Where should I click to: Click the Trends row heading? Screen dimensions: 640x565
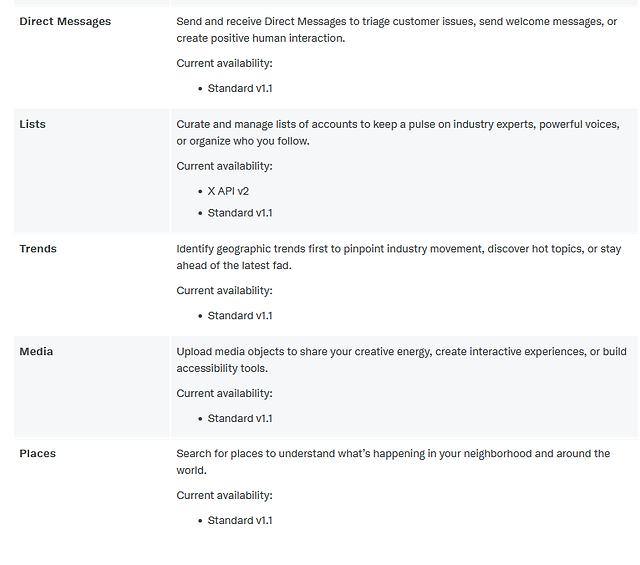point(38,249)
